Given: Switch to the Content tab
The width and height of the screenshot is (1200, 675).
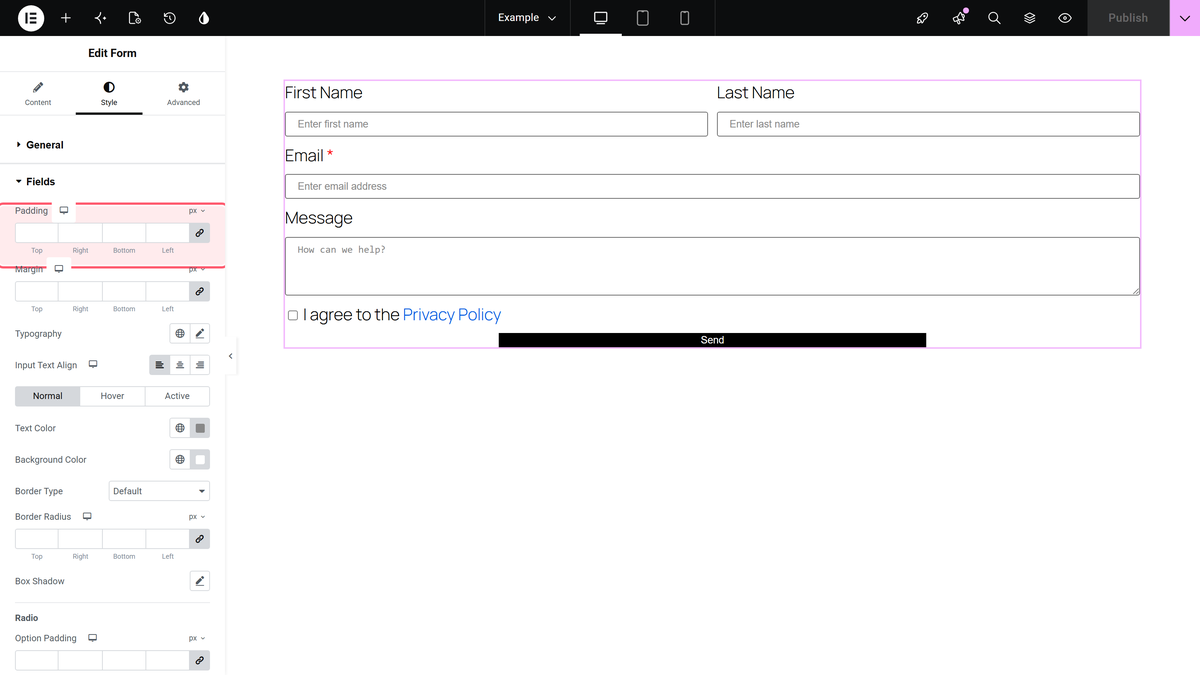Looking at the screenshot, I should pyautogui.click(x=38, y=94).
